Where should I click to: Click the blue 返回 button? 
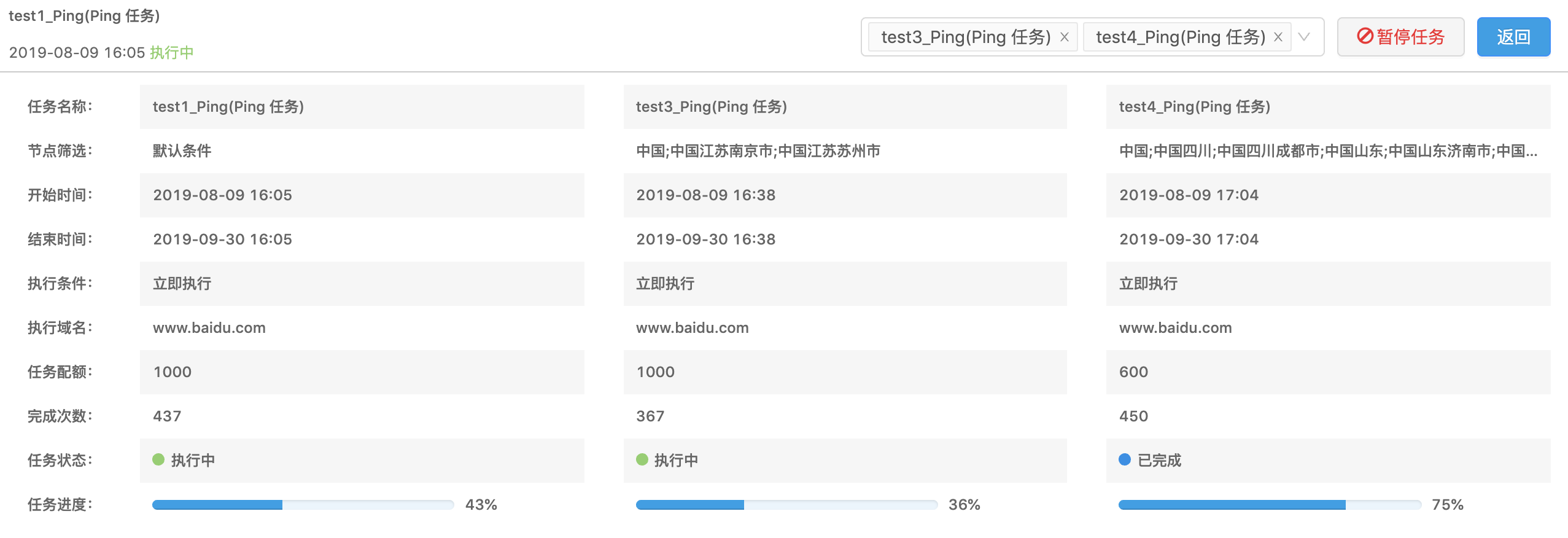[x=1513, y=37]
